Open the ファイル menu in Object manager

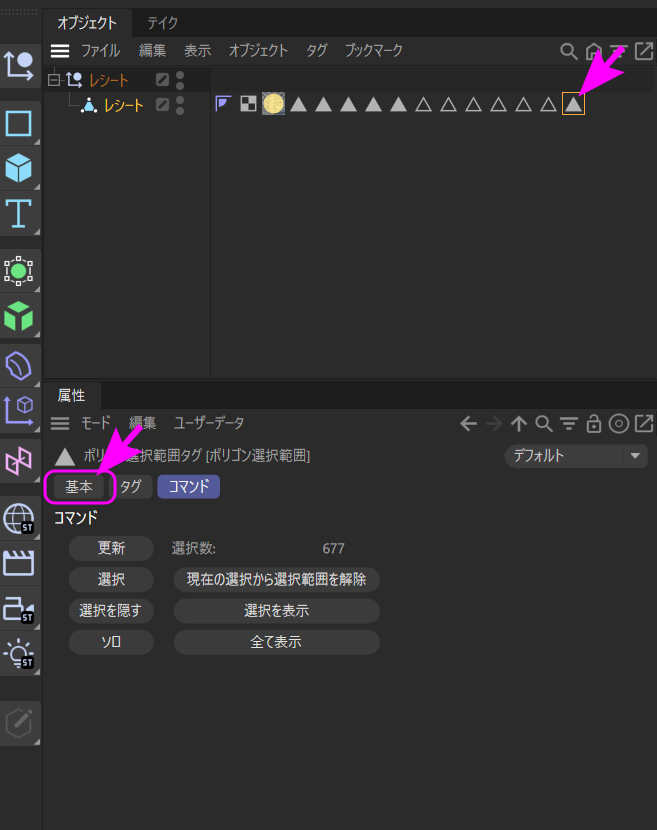click(100, 51)
